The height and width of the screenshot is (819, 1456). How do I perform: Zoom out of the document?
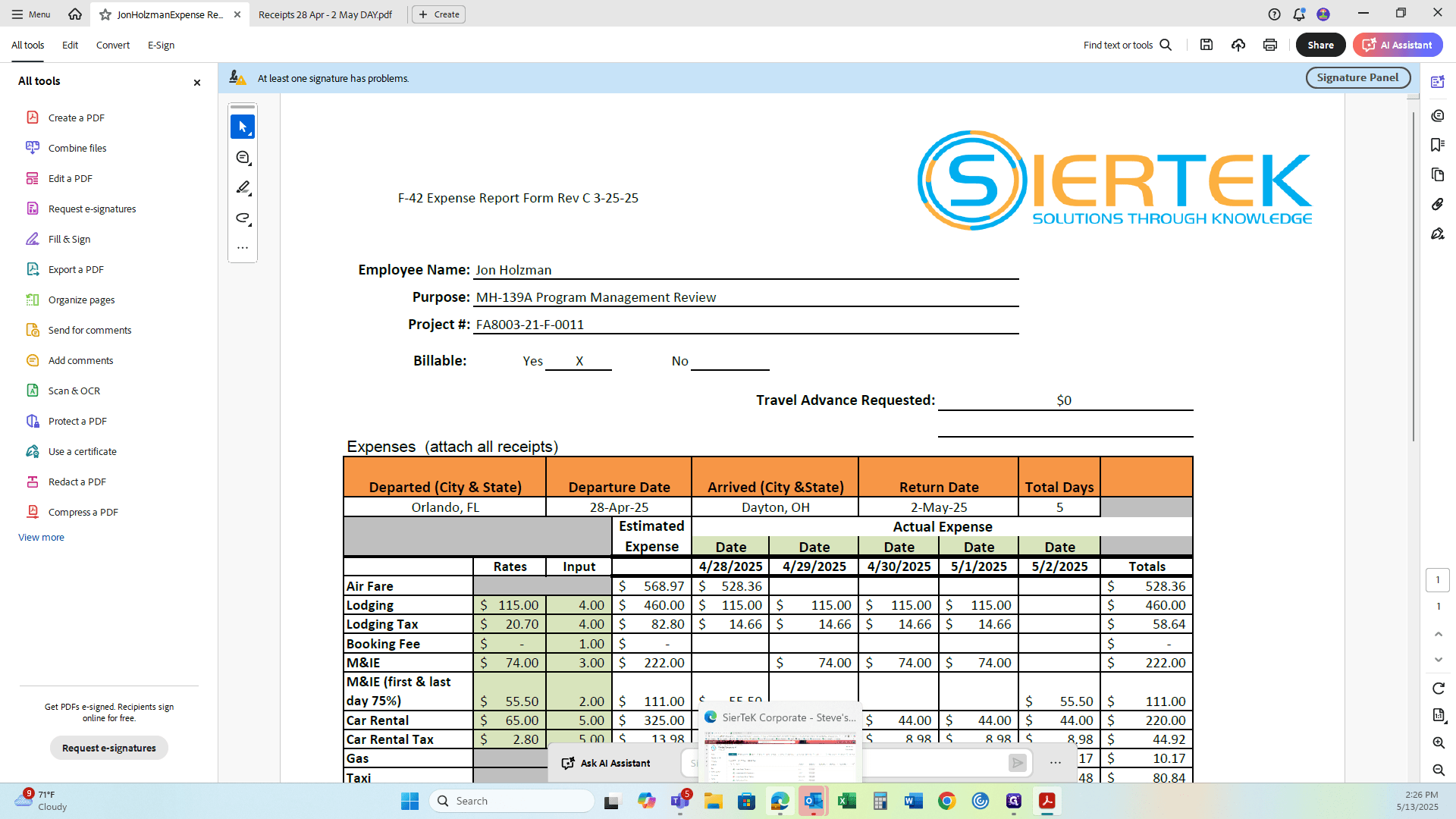(1438, 770)
